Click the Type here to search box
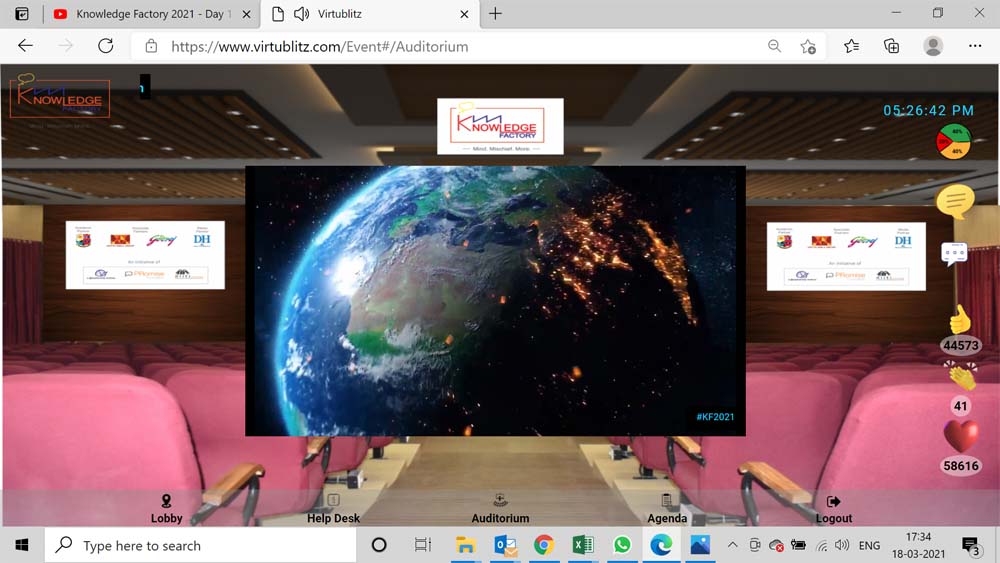1000x563 pixels. (x=200, y=545)
